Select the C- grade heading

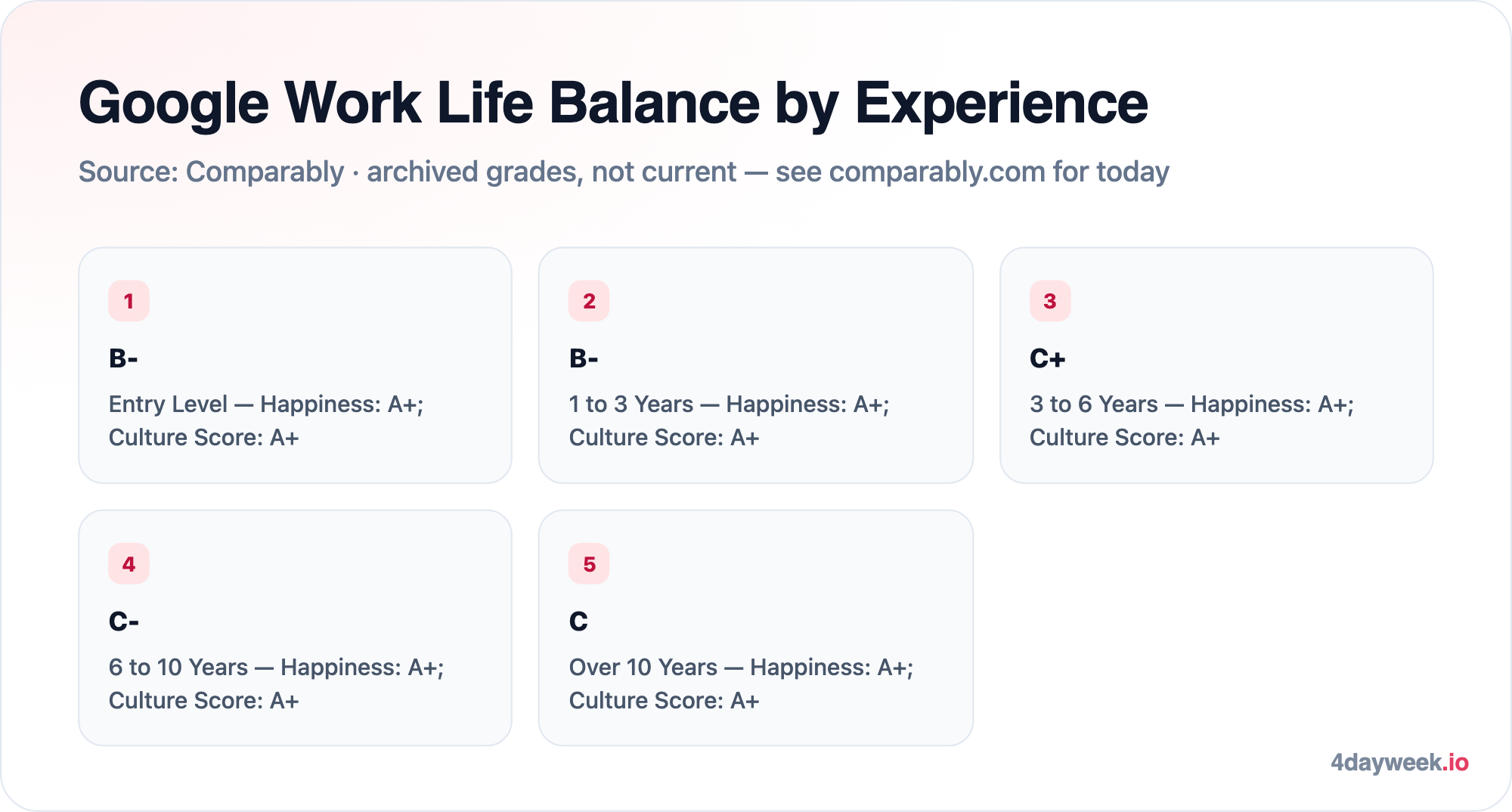click(124, 621)
